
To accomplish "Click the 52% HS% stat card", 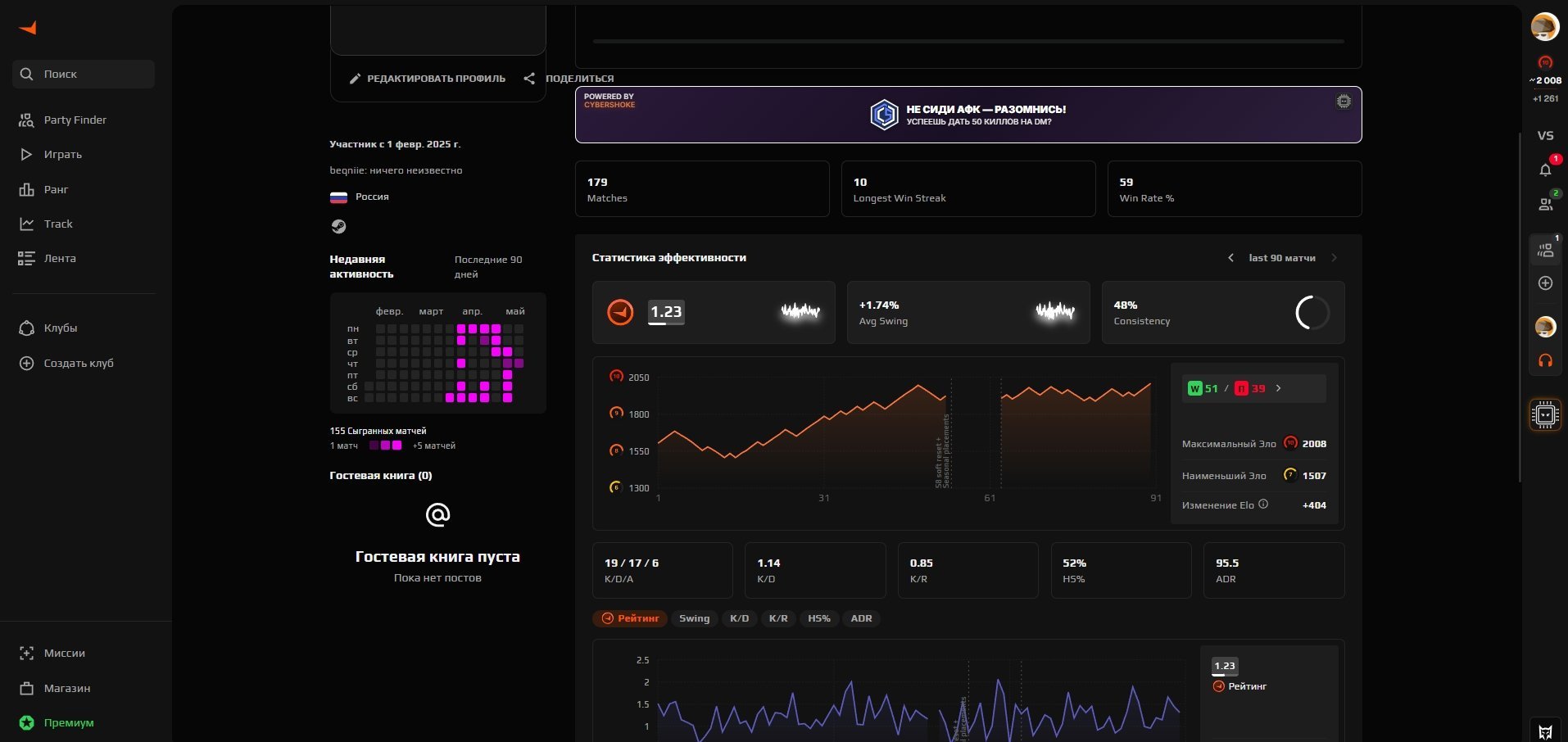I will [1121, 571].
